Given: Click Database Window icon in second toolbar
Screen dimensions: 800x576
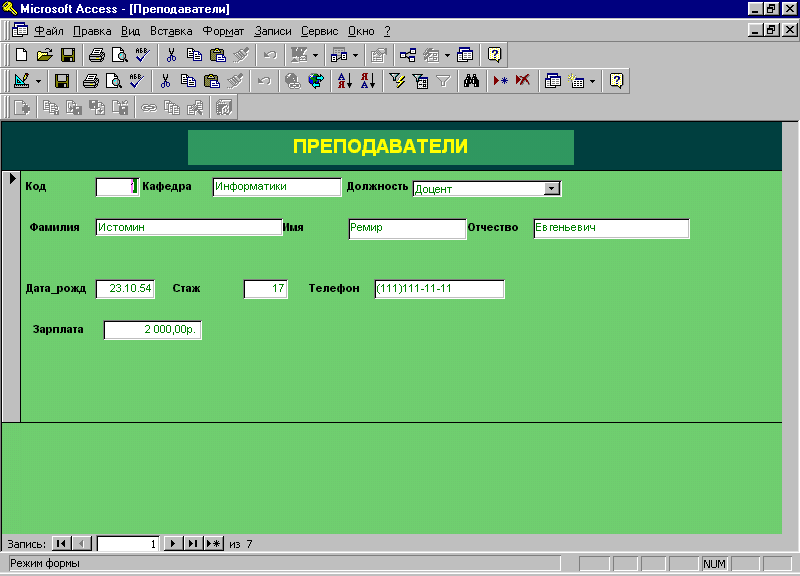Looking at the screenshot, I should pyautogui.click(x=553, y=81).
